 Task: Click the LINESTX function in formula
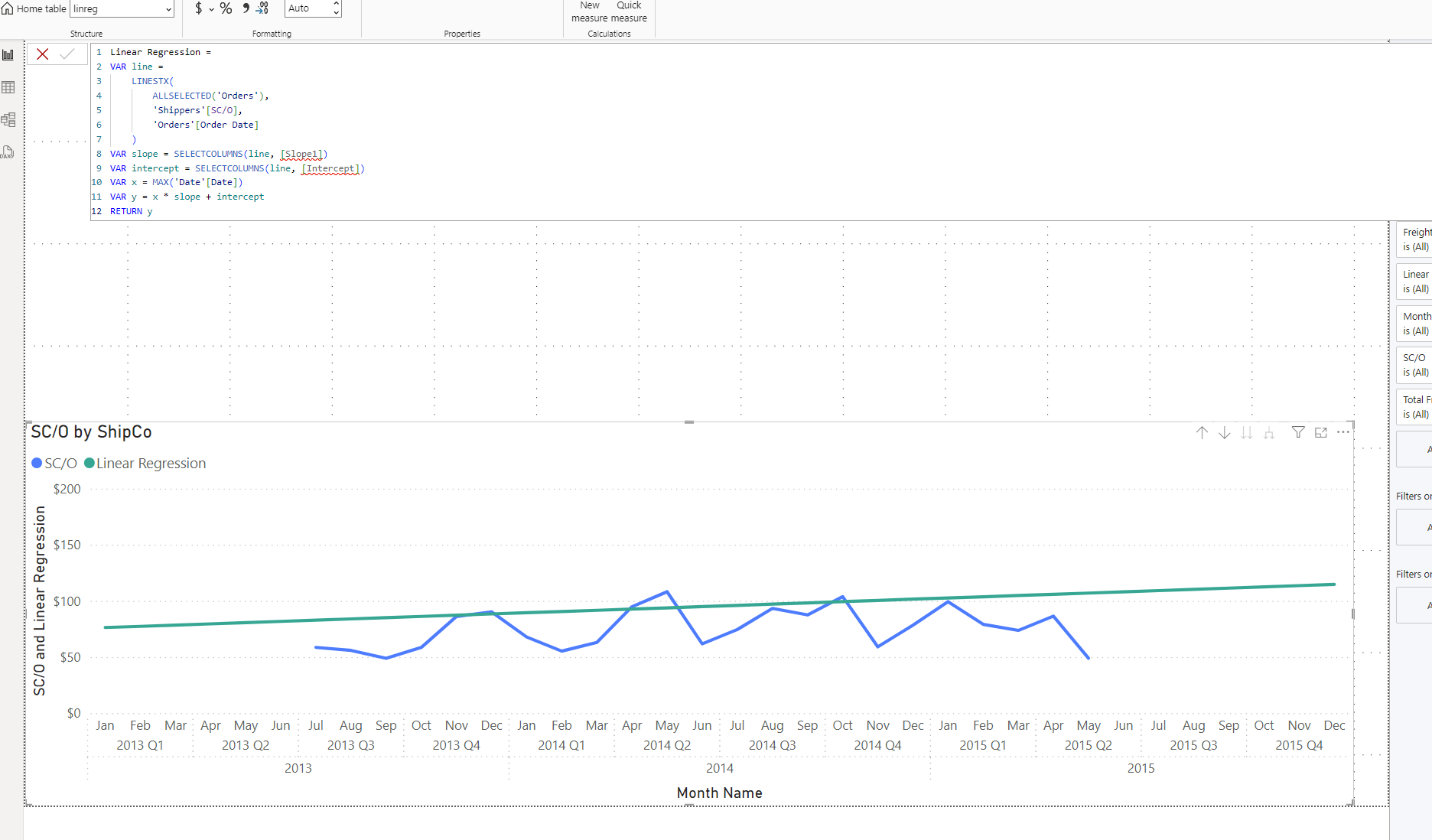pos(151,81)
